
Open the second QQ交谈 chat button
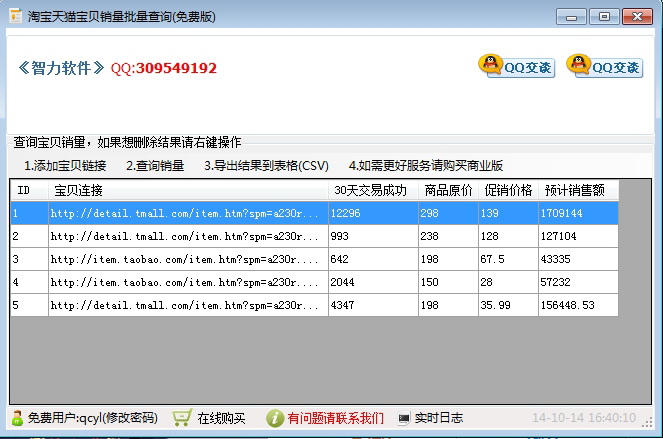coord(604,66)
